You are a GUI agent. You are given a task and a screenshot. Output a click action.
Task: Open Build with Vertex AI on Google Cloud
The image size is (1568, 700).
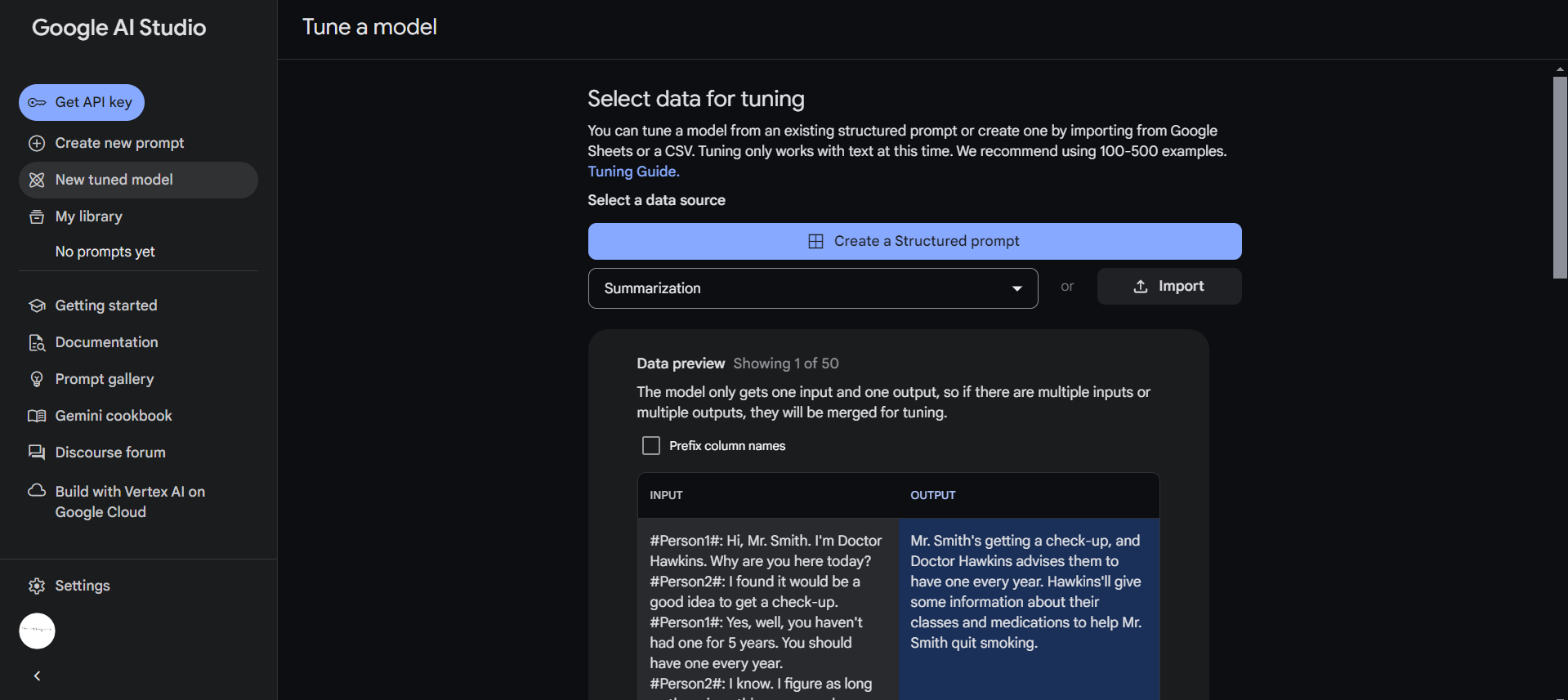click(x=138, y=502)
